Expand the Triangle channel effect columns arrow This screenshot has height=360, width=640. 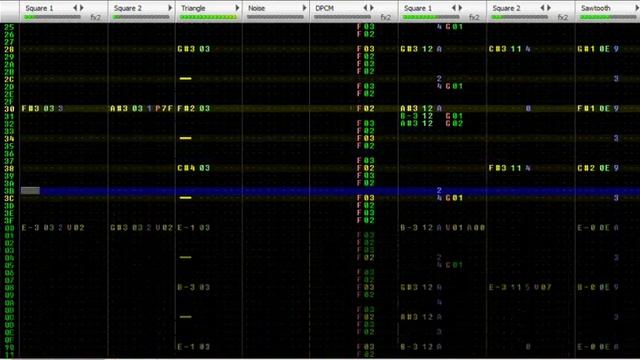[237, 8]
